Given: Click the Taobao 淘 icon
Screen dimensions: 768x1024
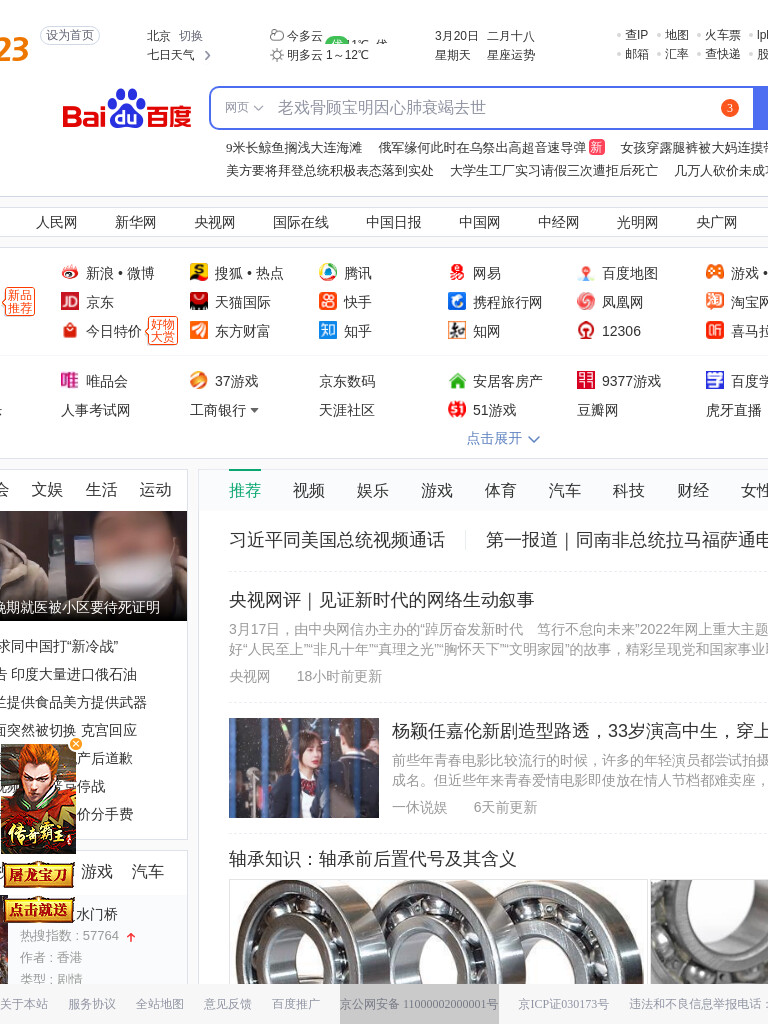Looking at the screenshot, I should point(715,301).
